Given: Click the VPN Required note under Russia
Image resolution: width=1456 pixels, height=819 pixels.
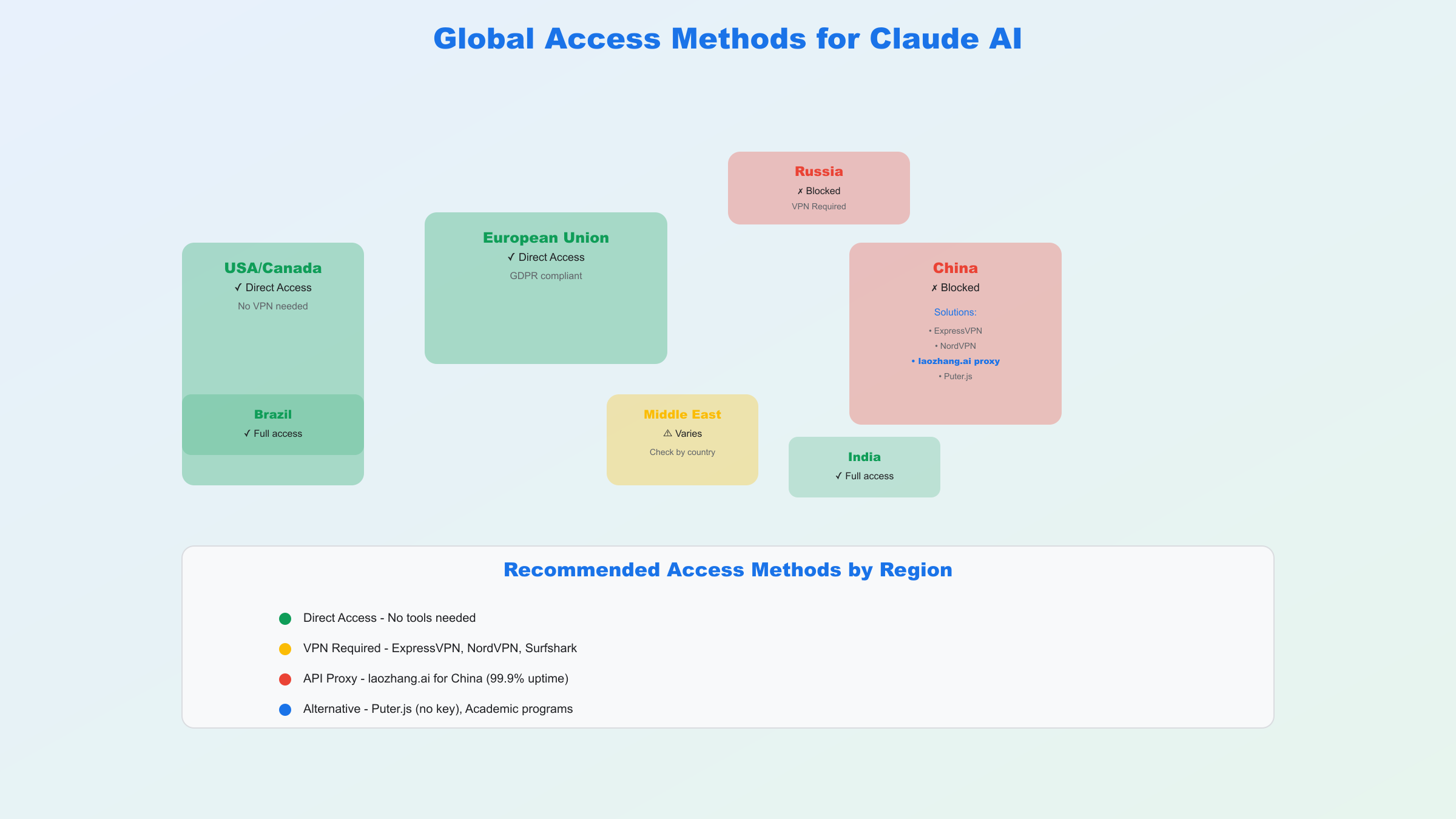Looking at the screenshot, I should pos(819,207).
